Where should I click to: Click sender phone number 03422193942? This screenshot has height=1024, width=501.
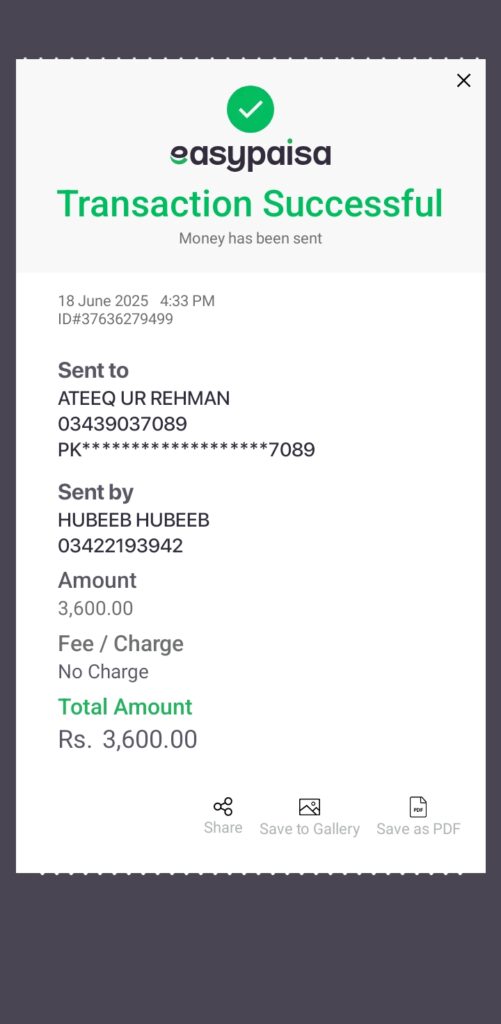[121, 545]
